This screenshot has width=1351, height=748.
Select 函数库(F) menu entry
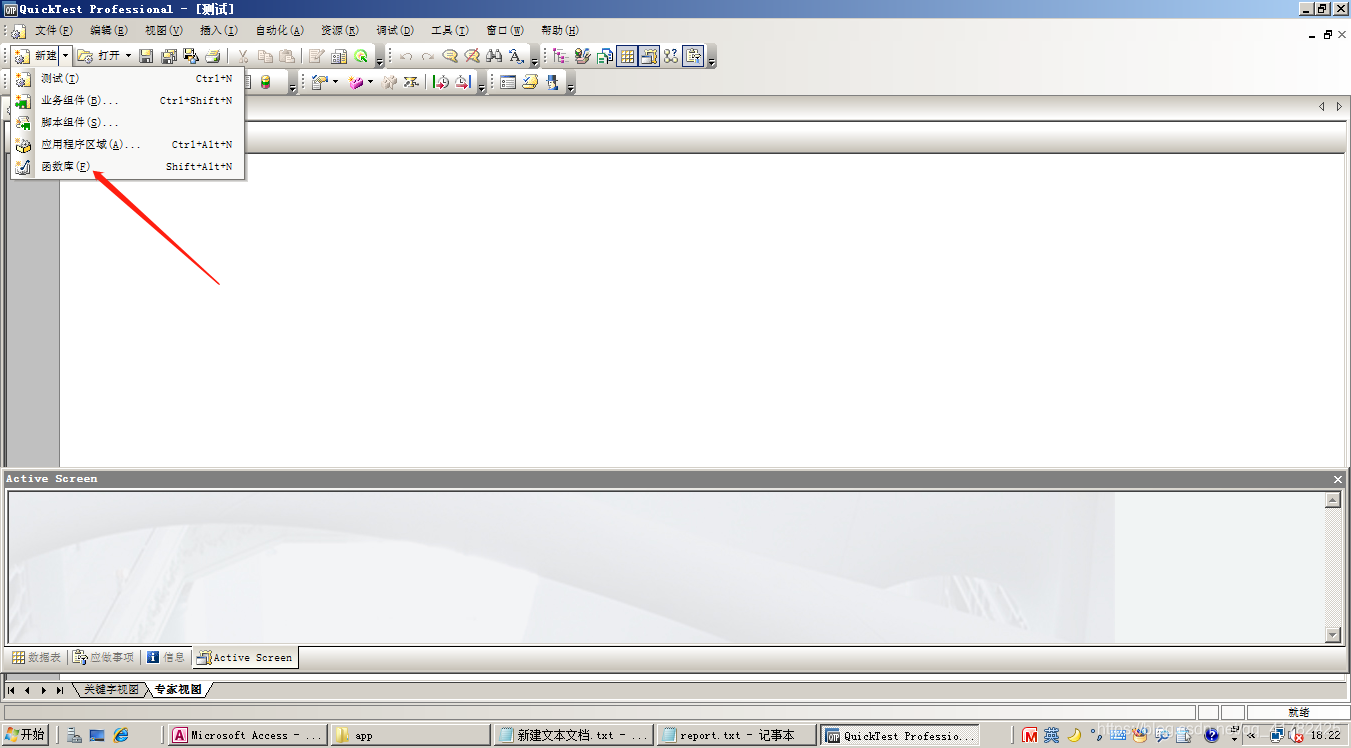[x=128, y=166]
